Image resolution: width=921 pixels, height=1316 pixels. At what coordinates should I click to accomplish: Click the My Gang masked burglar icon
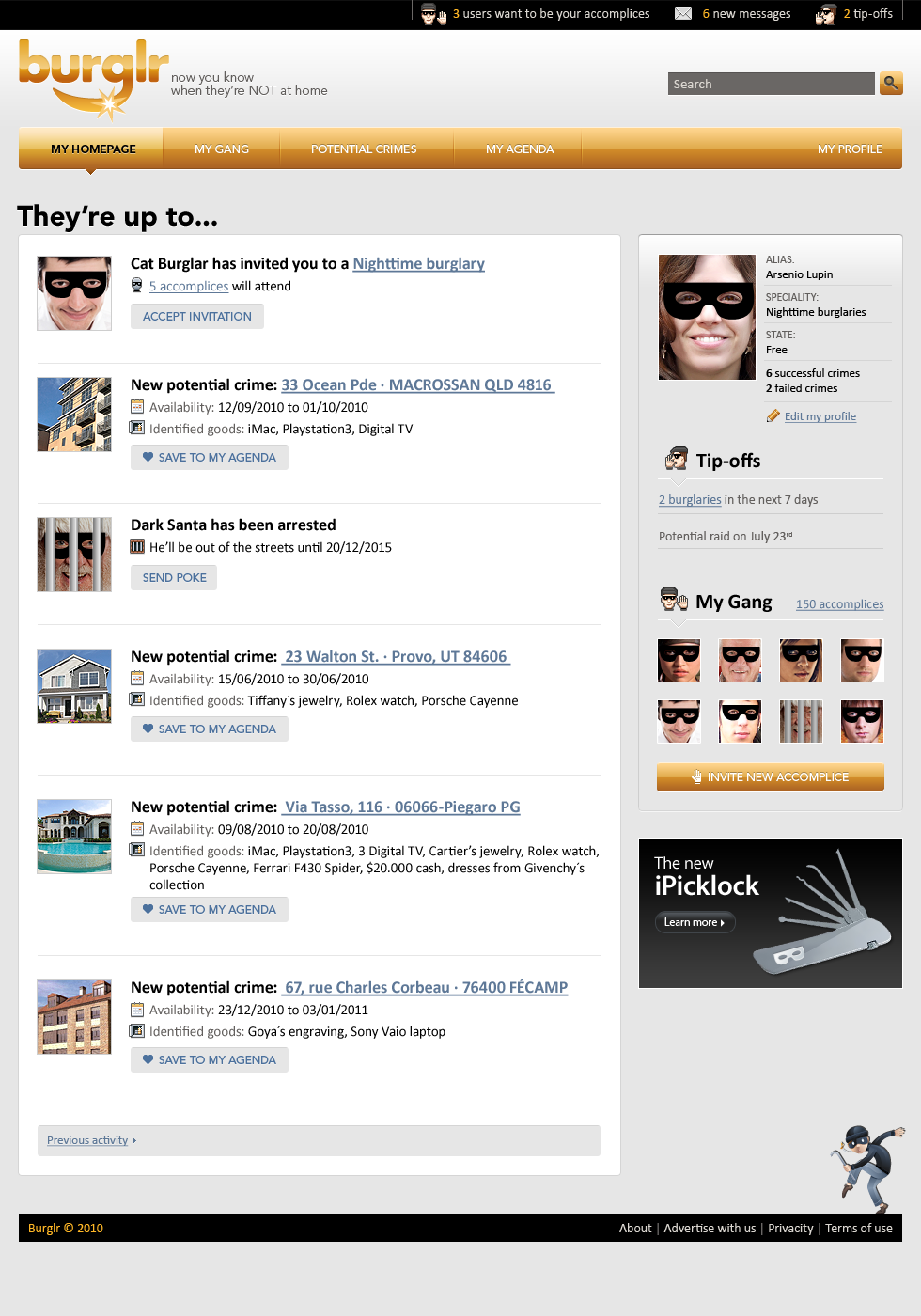coord(673,601)
